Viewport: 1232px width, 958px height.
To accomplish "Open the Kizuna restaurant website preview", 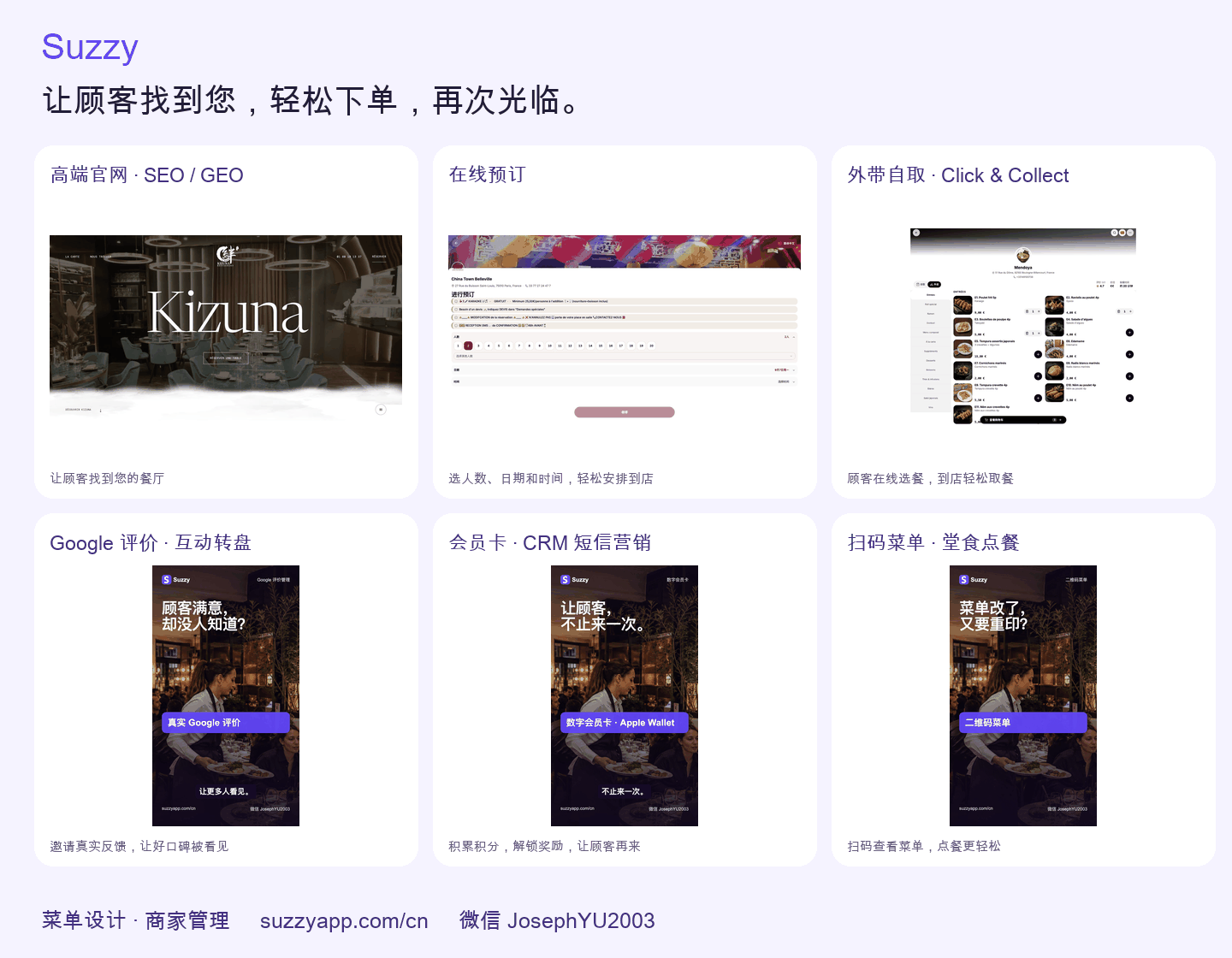I will click(x=226, y=327).
